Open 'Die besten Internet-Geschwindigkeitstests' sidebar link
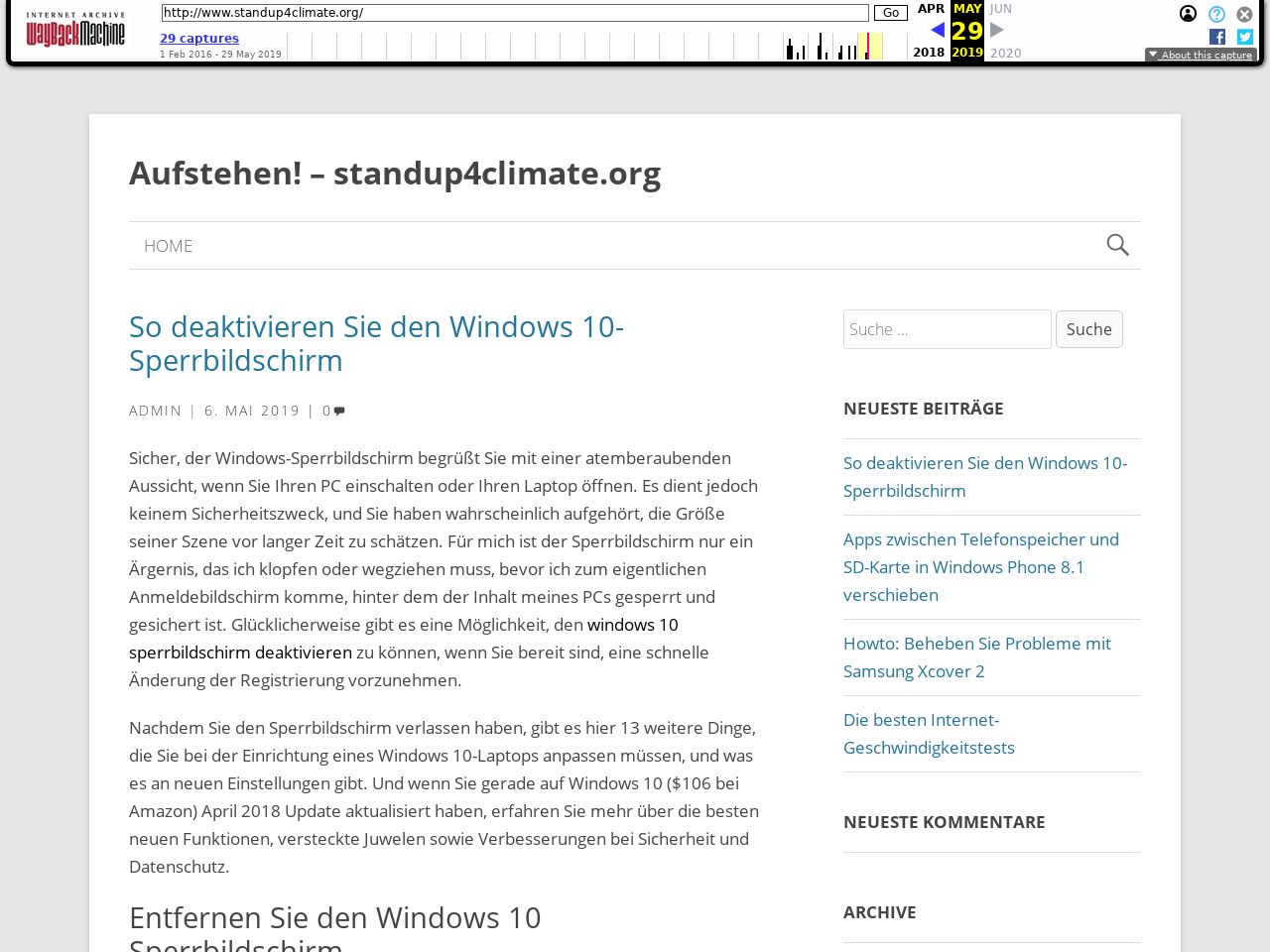This screenshot has width=1270, height=952. (x=929, y=734)
